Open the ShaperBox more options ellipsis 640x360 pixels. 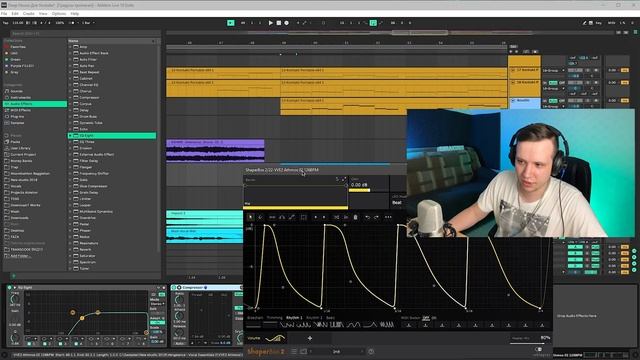388,217
